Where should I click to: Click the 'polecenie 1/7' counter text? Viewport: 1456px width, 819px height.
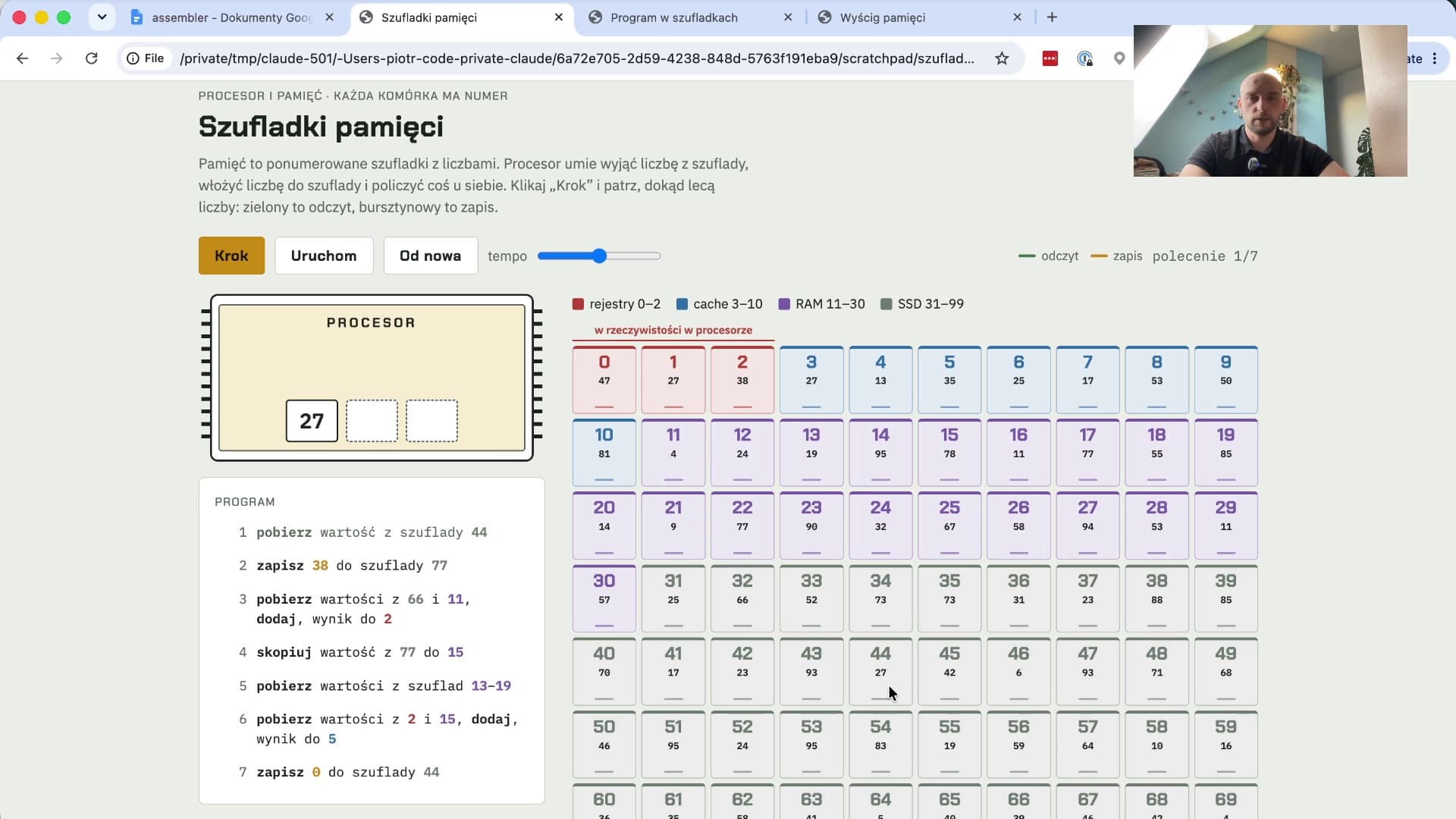[1205, 256]
